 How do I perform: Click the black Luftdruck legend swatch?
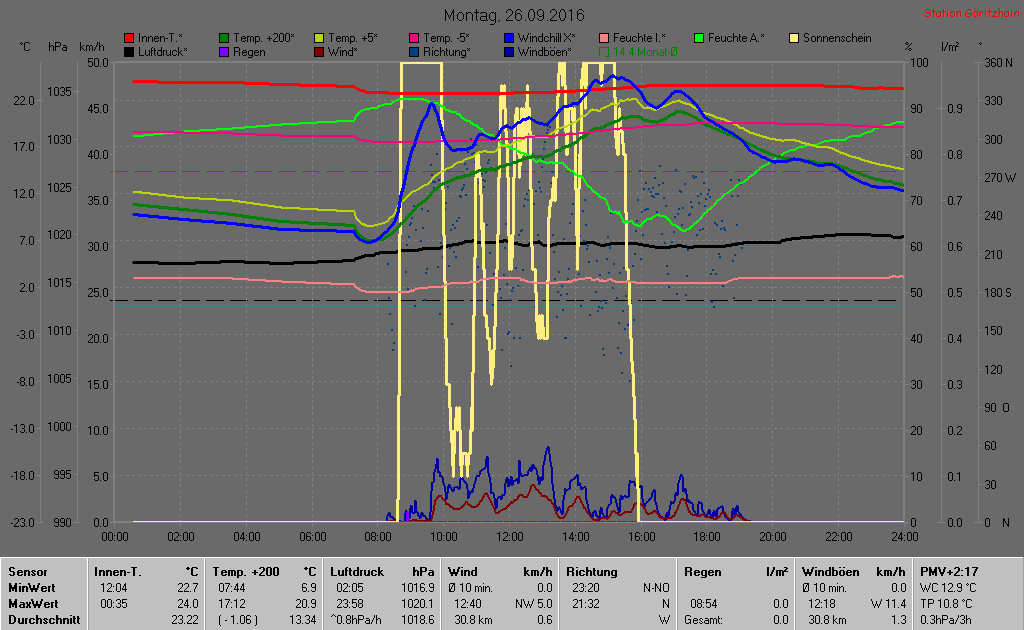pyautogui.click(x=129, y=52)
